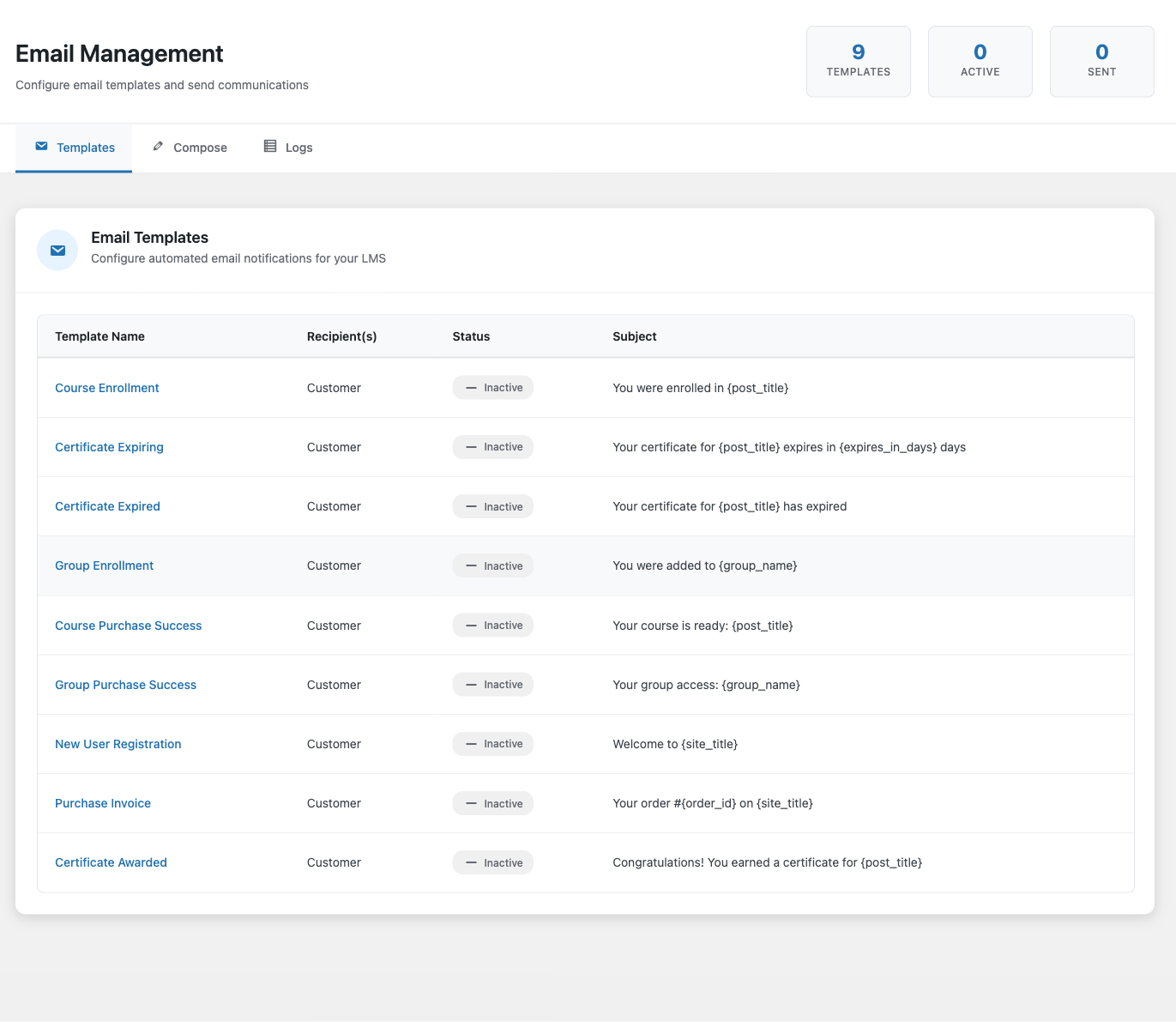The width and height of the screenshot is (1176, 1022).
Task: Toggle the Certificate Expiring status to active
Action: tap(492, 446)
